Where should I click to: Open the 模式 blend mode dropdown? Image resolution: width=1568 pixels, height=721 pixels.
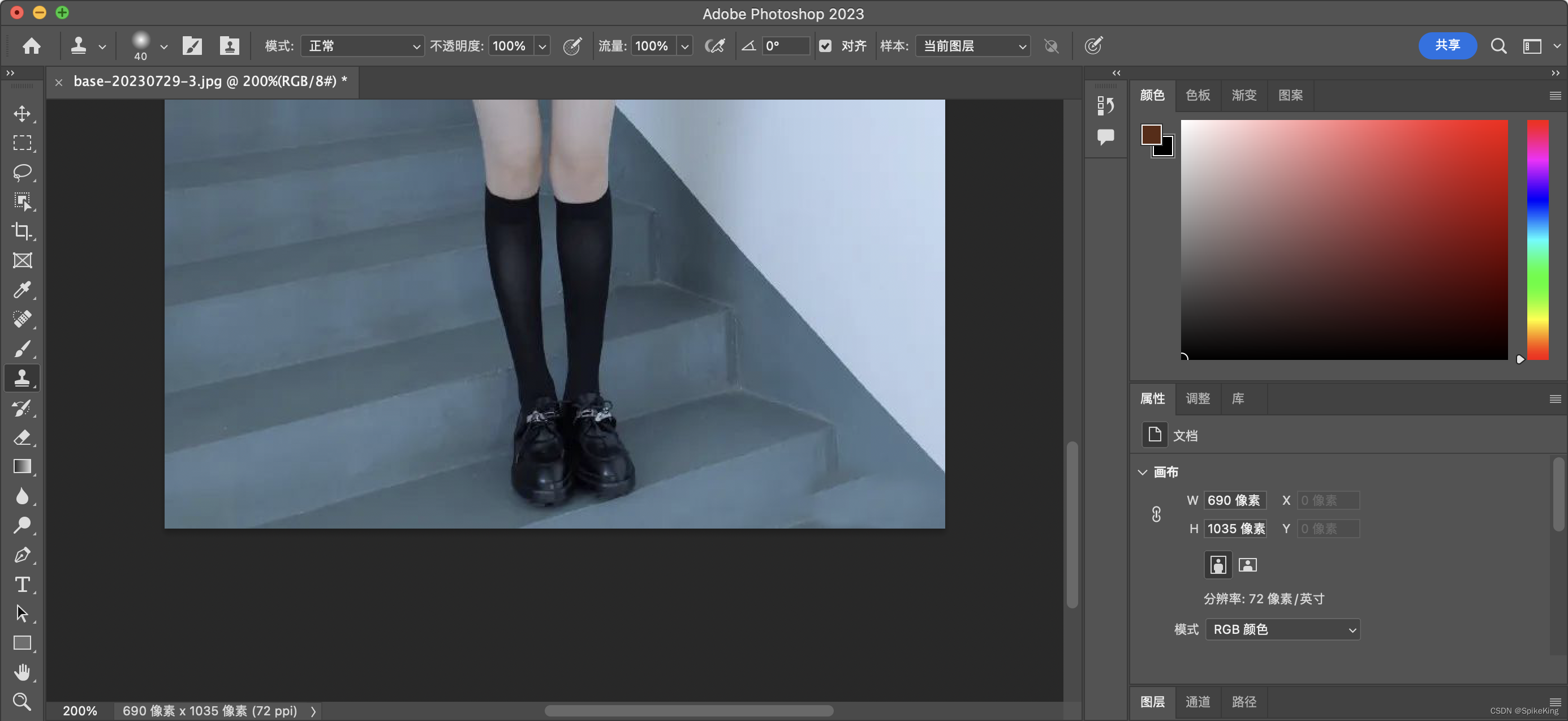click(x=363, y=46)
